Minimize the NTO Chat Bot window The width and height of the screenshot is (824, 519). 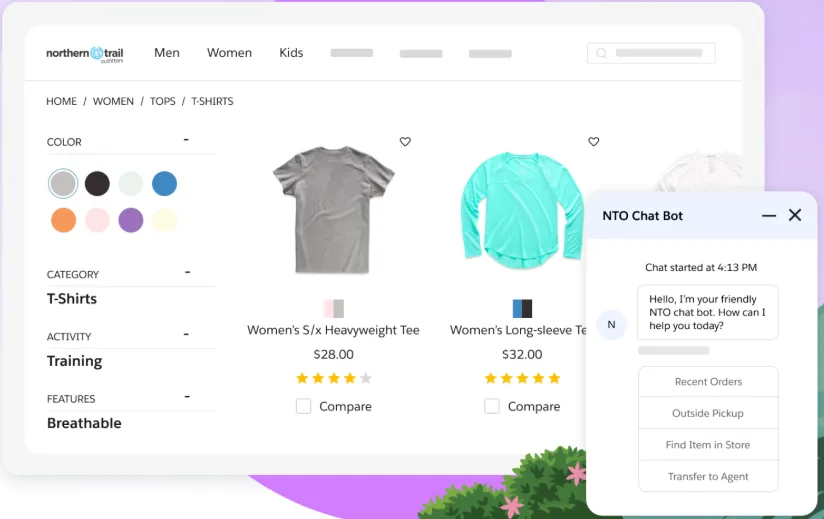pos(769,215)
